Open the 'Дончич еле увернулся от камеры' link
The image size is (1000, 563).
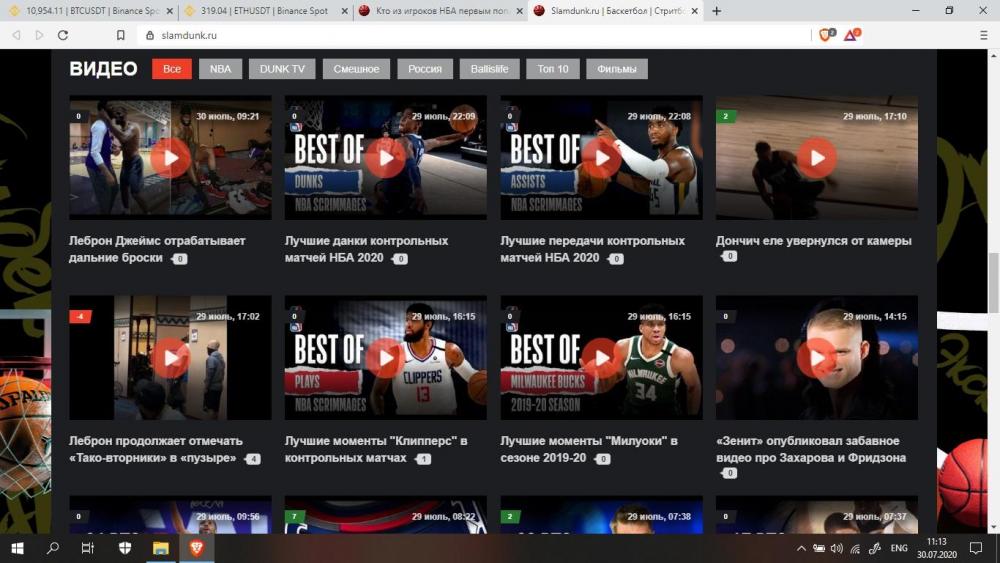[813, 241]
